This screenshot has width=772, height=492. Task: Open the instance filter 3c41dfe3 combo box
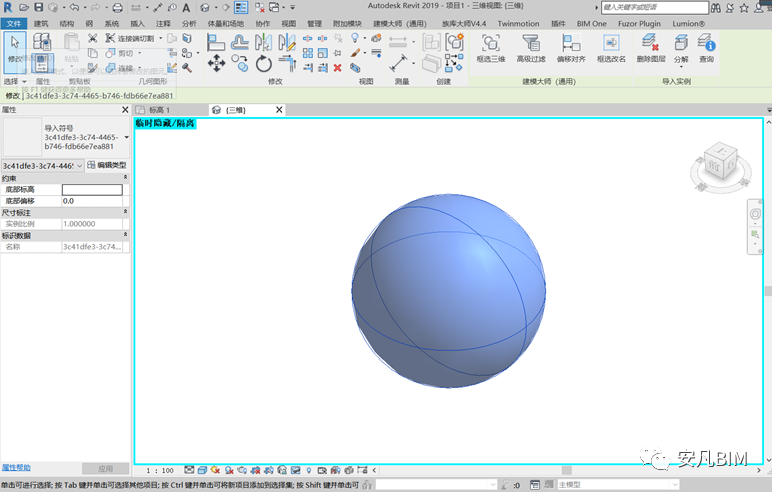tap(41, 165)
